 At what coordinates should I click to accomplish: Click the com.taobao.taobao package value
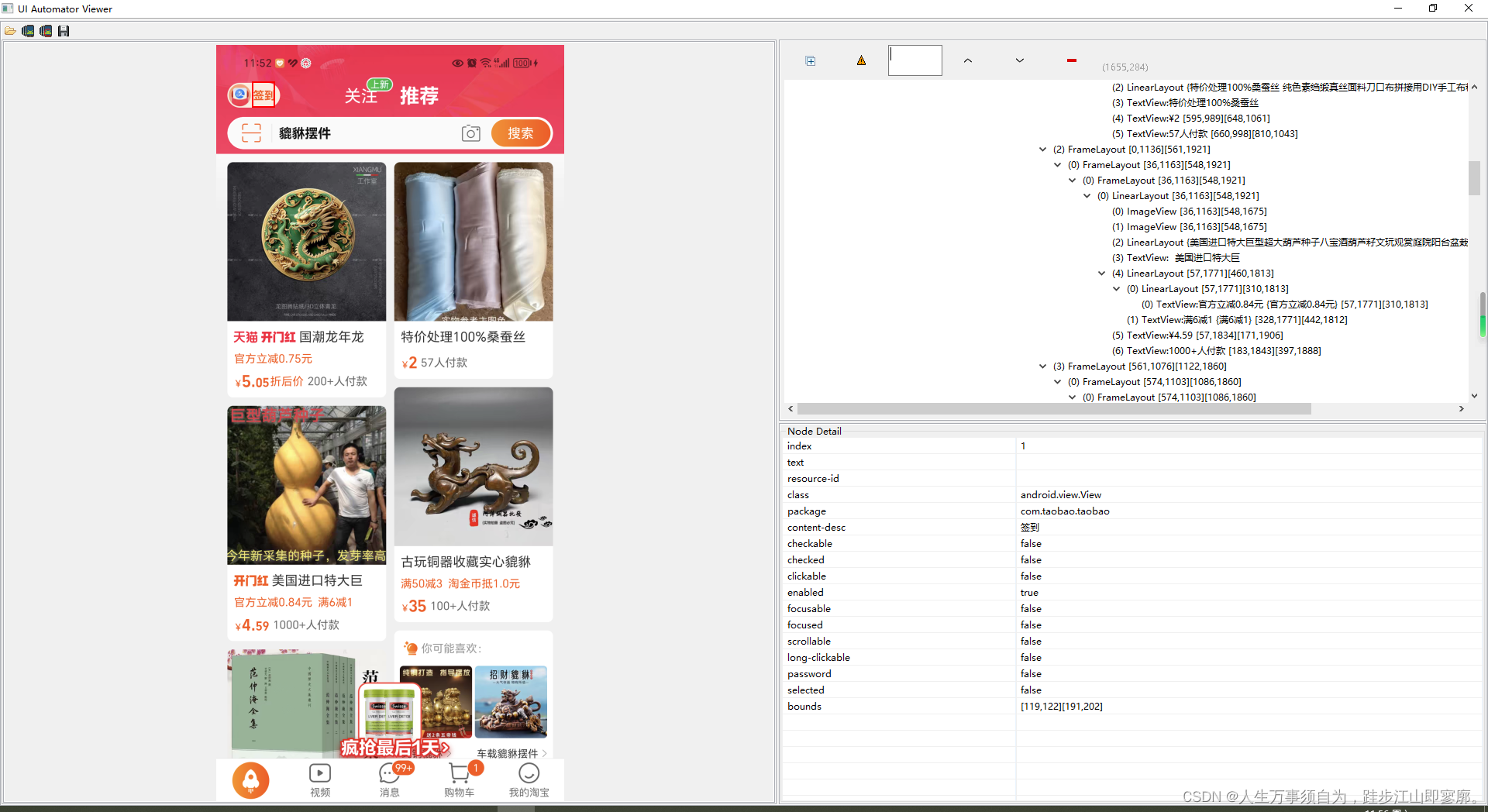tap(1065, 511)
